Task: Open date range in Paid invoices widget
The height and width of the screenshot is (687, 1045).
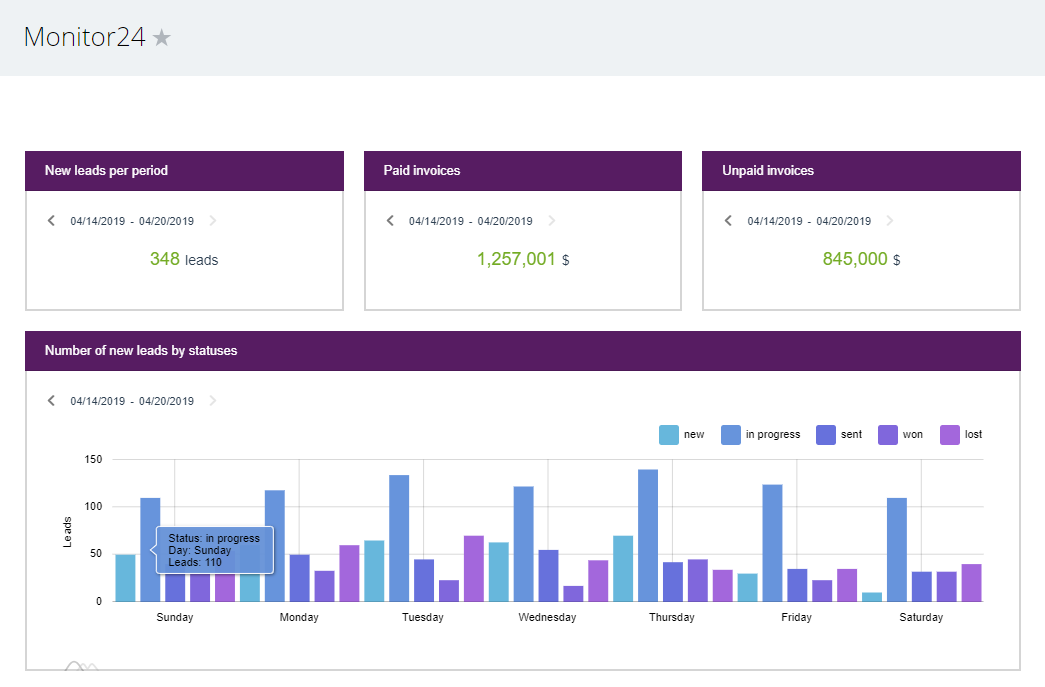Action: (x=470, y=221)
